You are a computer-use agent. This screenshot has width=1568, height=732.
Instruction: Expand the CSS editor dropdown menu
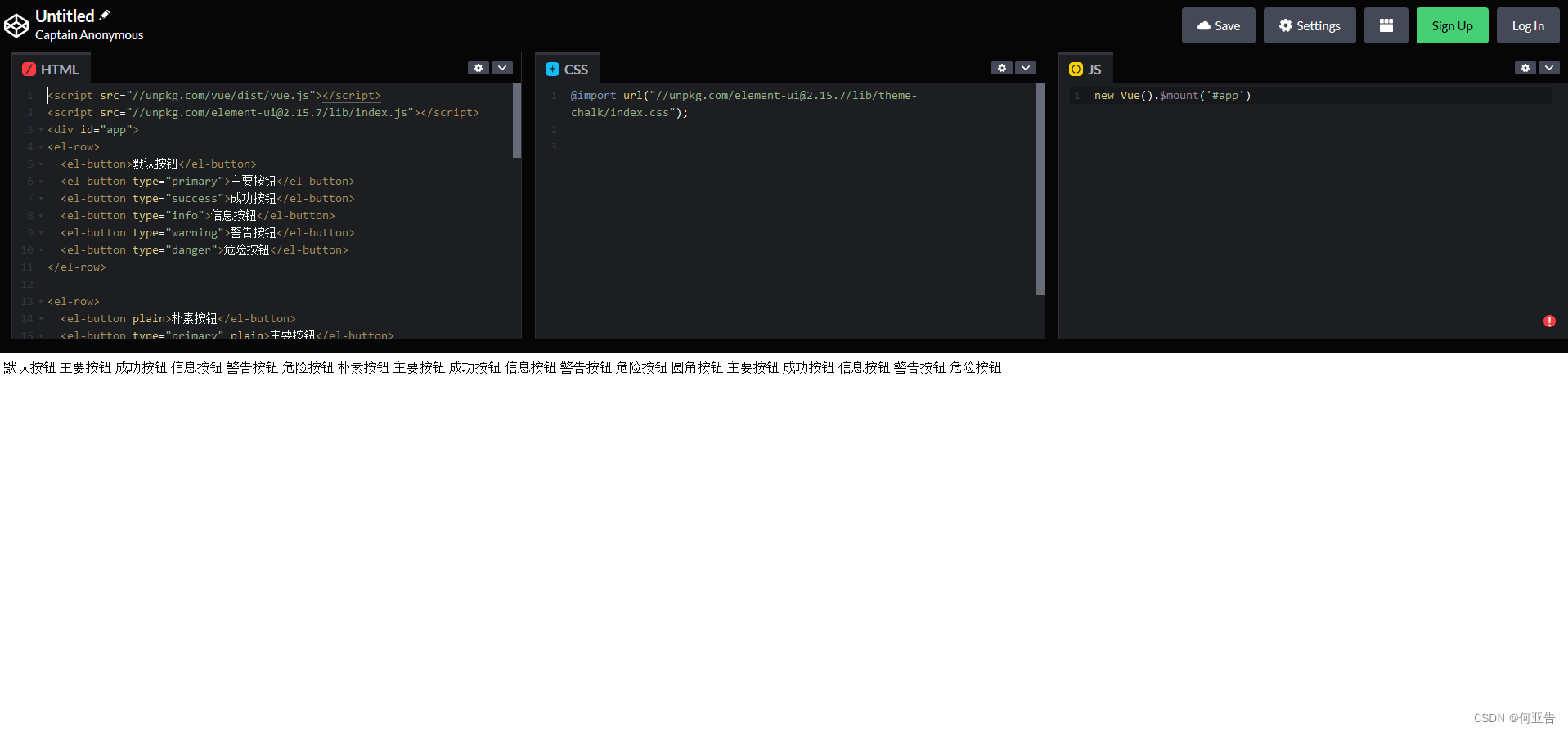coord(1026,68)
